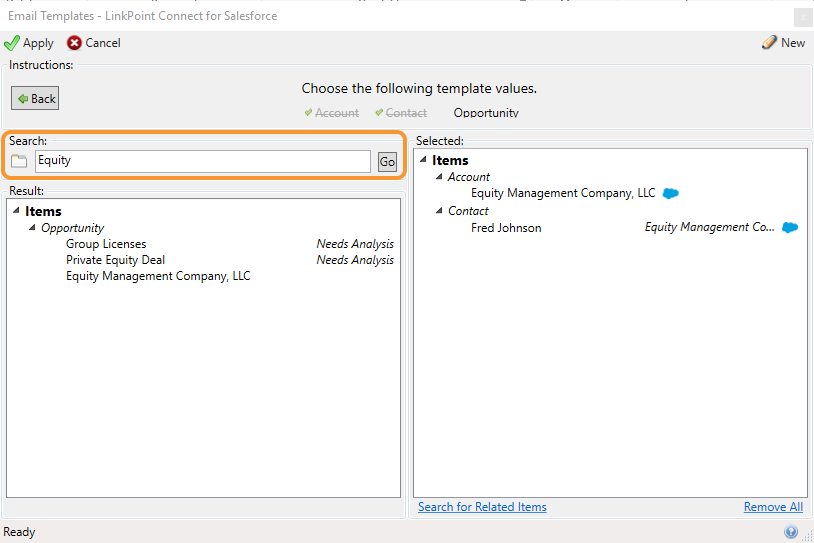This screenshot has width=814, height=543.
Task: Click the Ready status bar text
Action: [x=19, y=532]
